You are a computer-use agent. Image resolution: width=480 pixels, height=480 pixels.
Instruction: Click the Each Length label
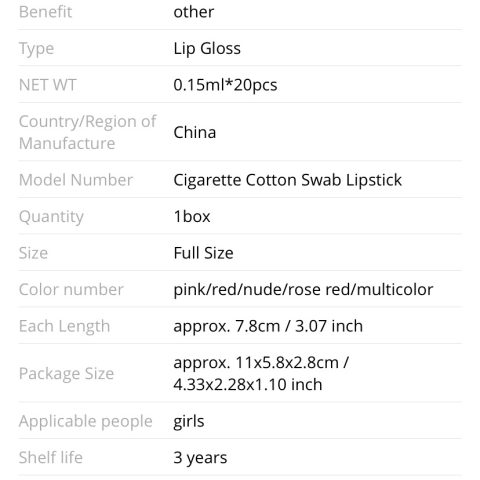64,326
